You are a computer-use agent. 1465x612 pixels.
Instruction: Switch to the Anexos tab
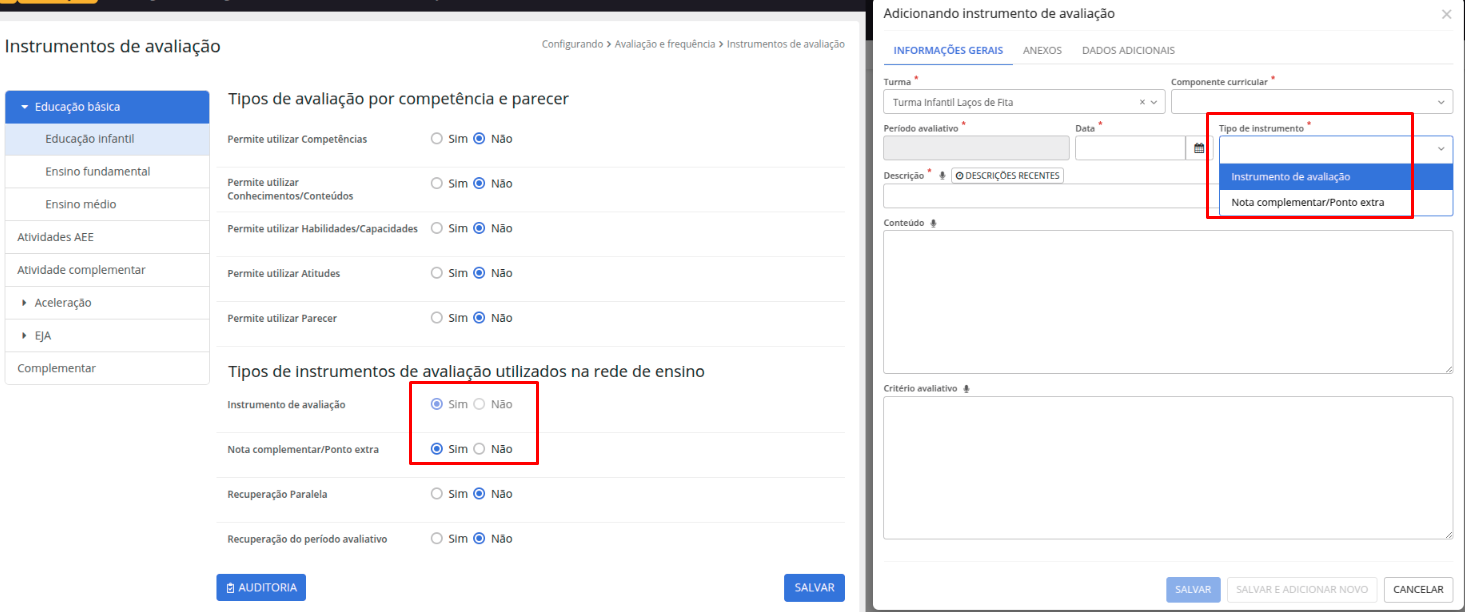pos(1042,50)
